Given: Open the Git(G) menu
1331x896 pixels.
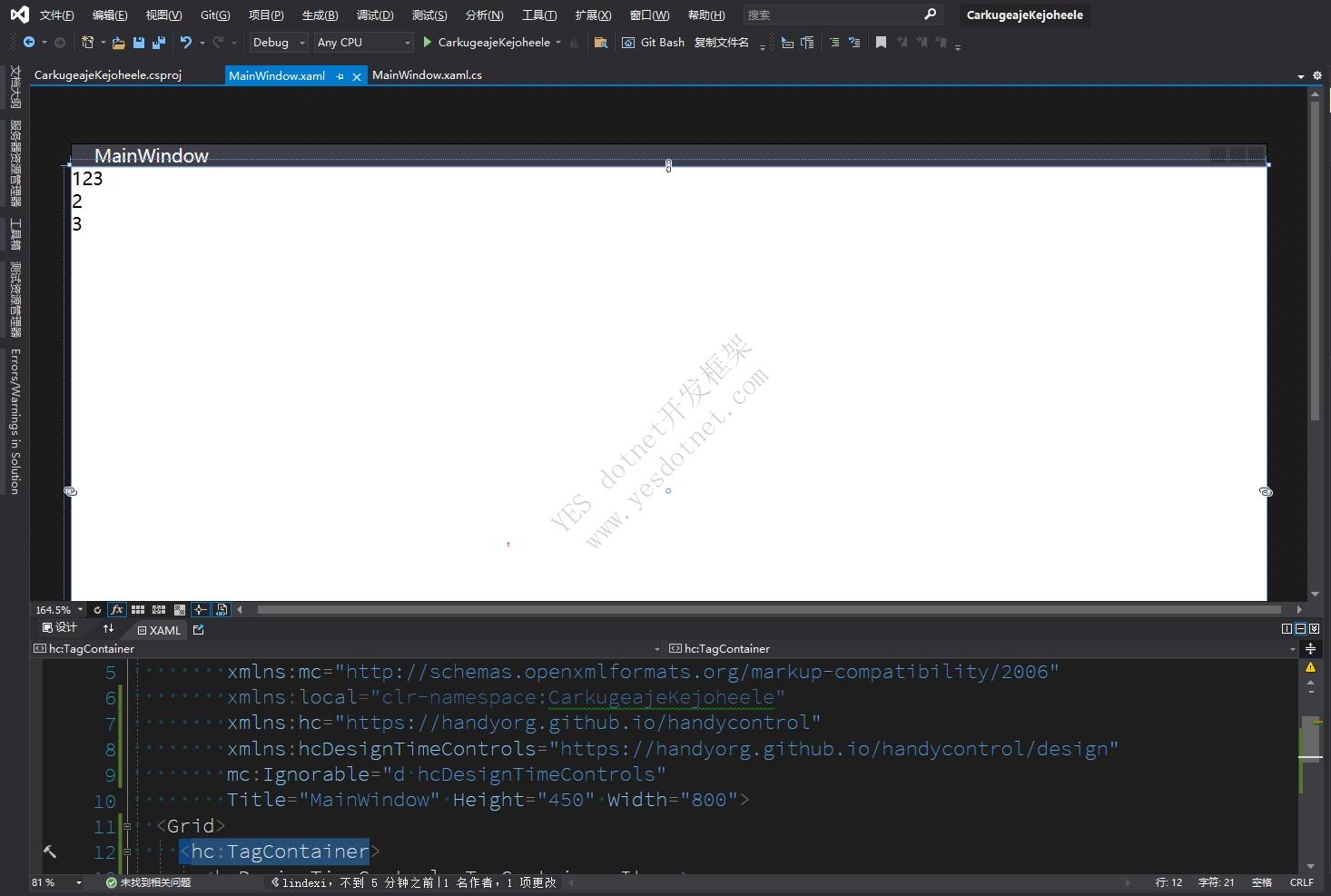Looking at the screenshot, I should pyautogui.click(x=215, y=15).
